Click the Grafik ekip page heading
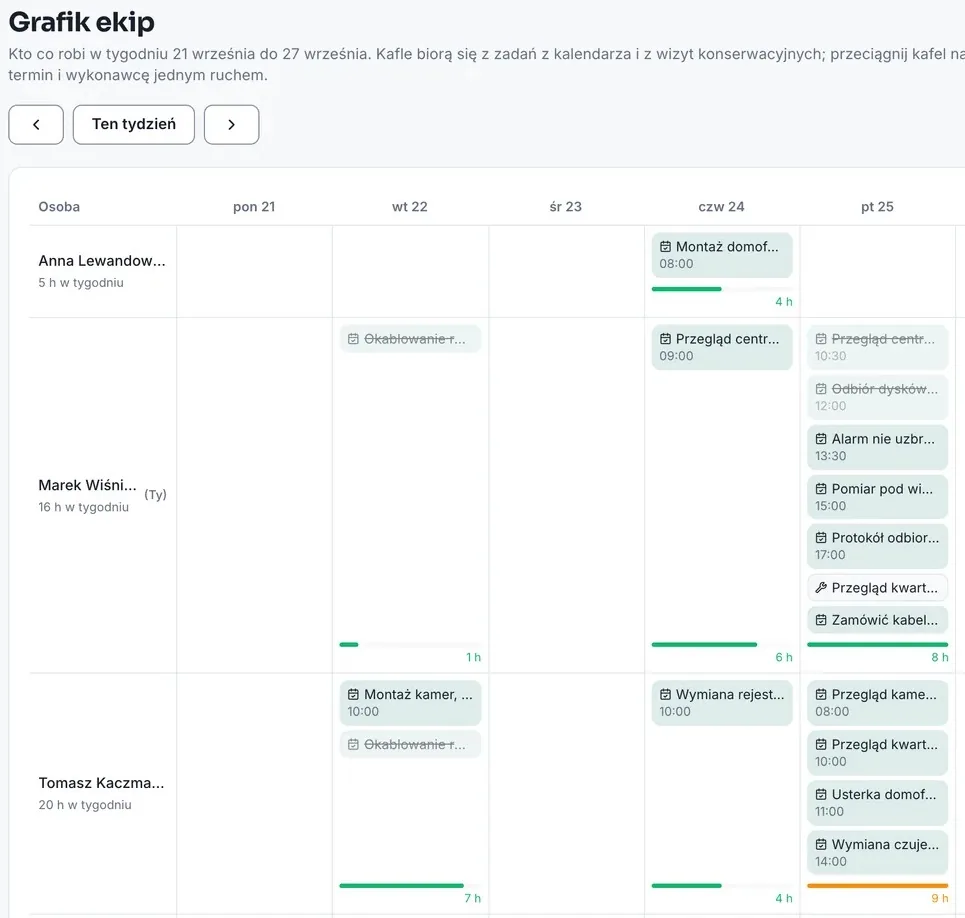 click(x=82, y=22)
